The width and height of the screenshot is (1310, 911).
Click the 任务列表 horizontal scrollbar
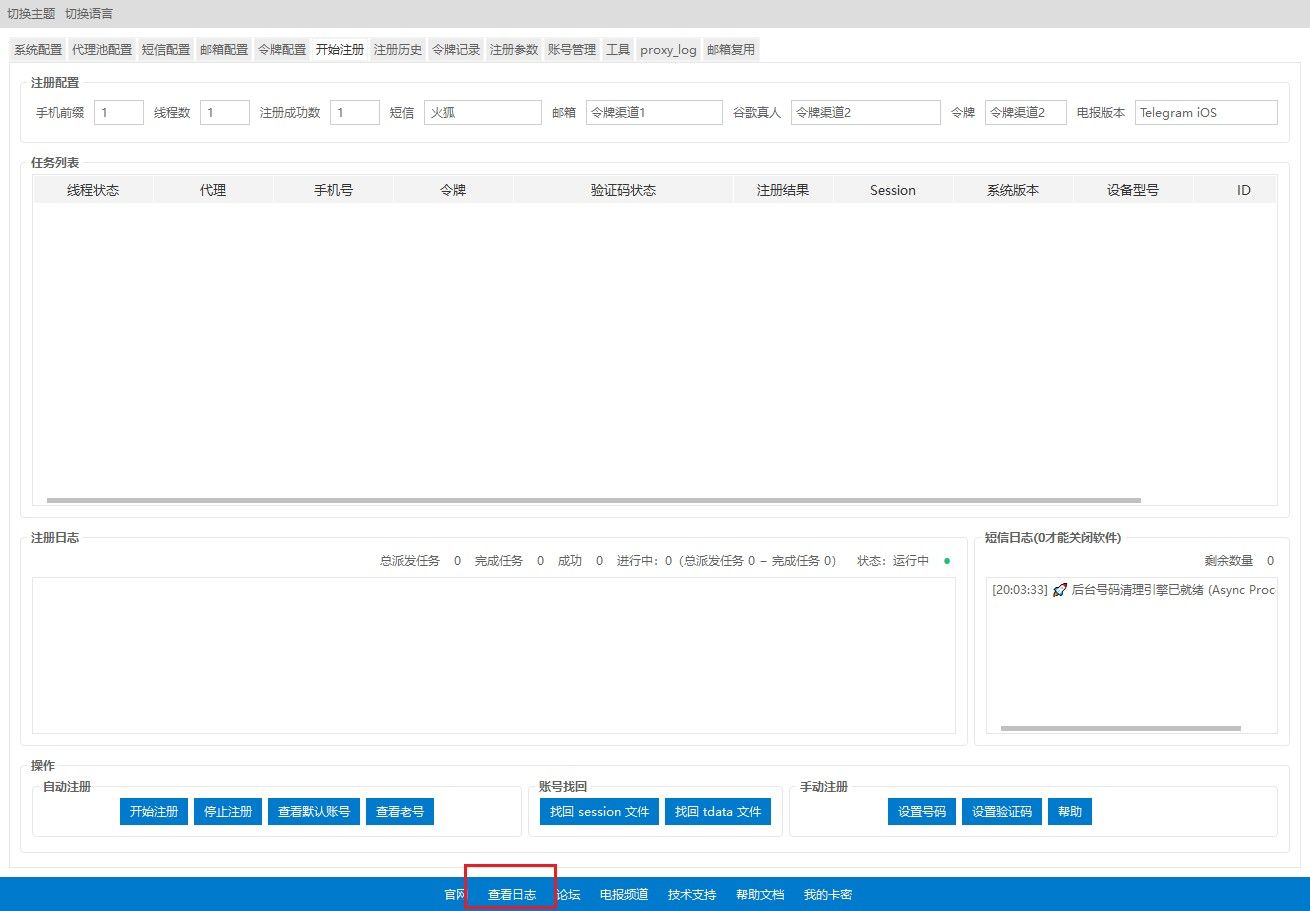[x=593, y=500]
